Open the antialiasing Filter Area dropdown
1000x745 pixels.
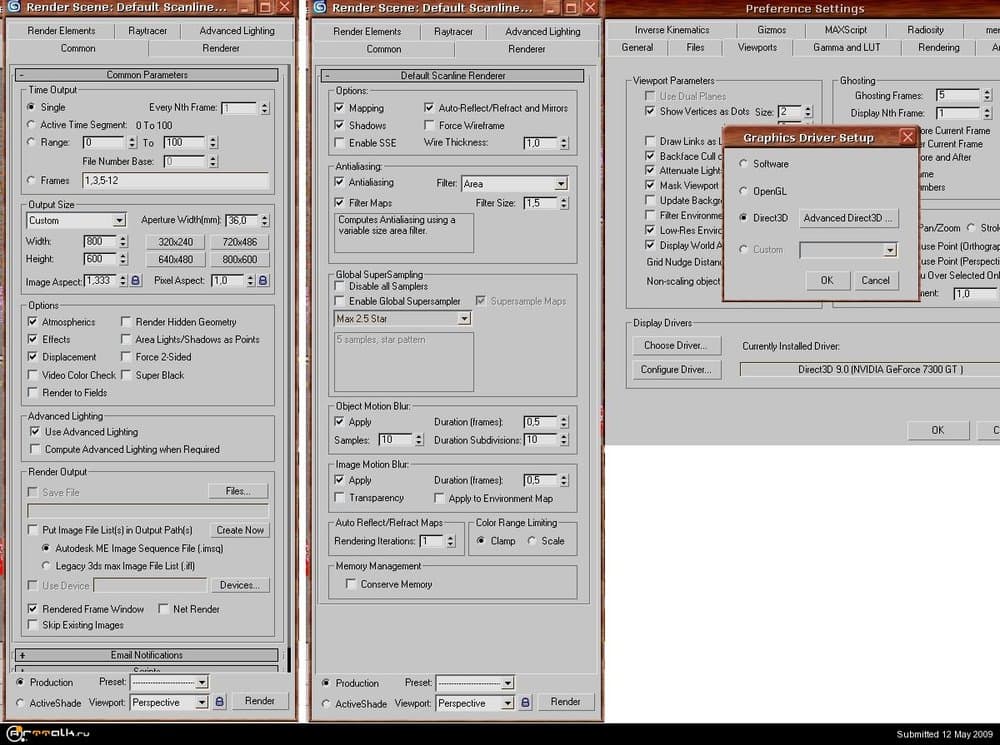click(560, 184)
